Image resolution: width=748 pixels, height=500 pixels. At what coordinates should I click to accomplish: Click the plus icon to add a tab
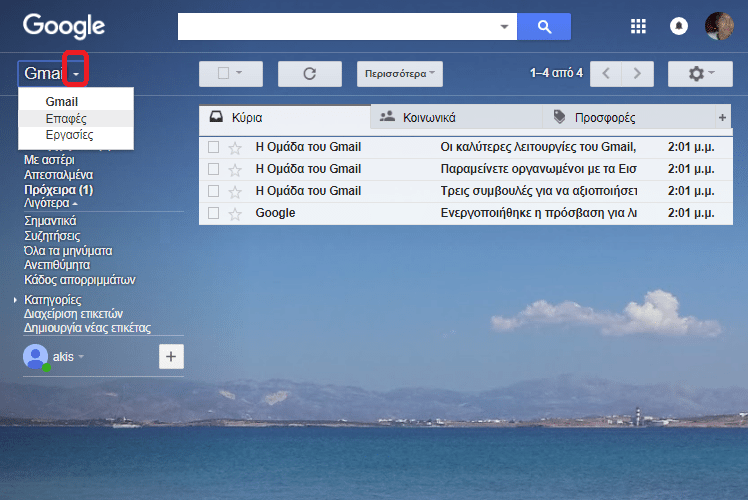click(x=722, y=117)
